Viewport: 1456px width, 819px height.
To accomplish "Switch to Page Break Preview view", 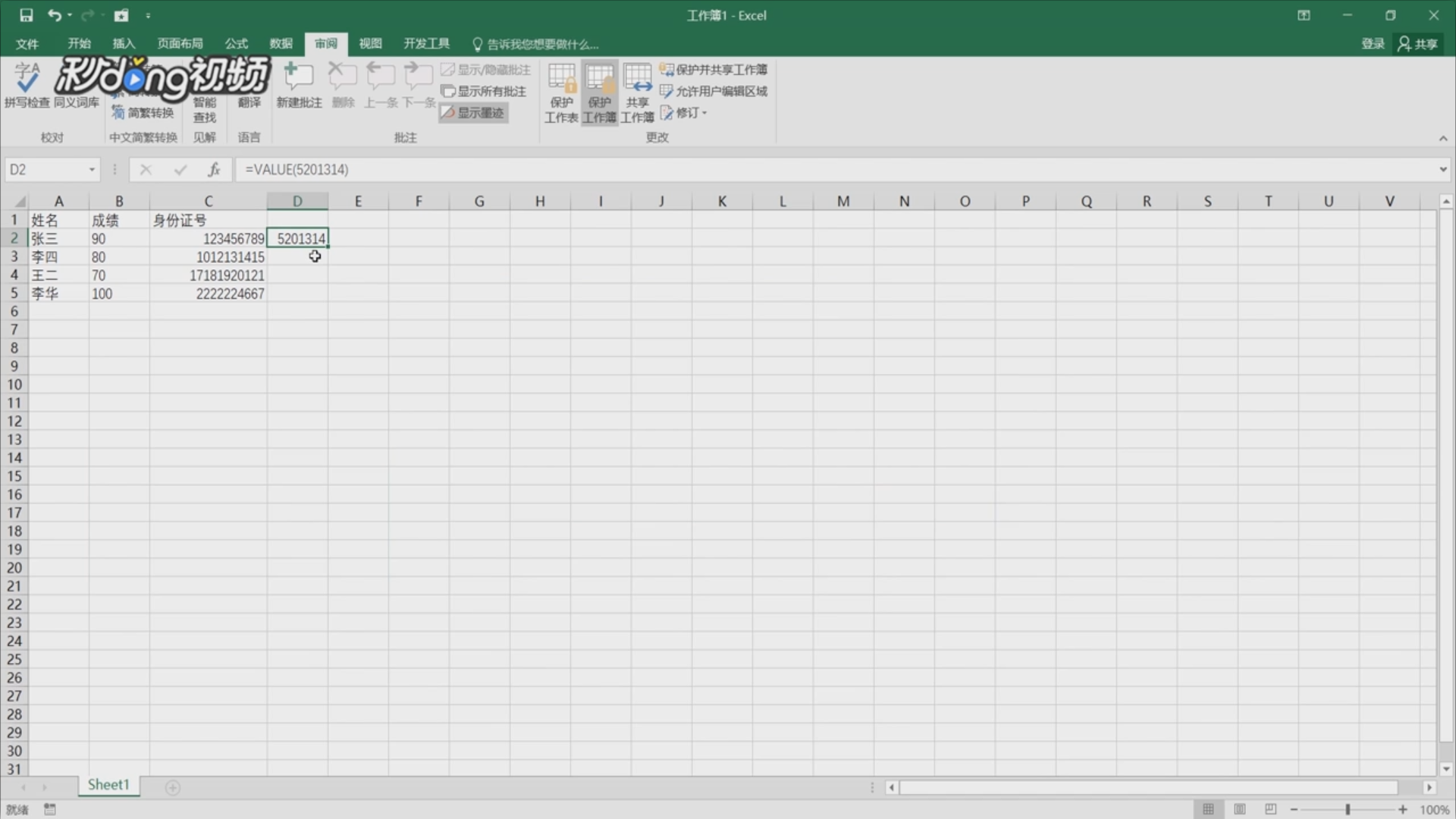I will (x=1271, y=809).
